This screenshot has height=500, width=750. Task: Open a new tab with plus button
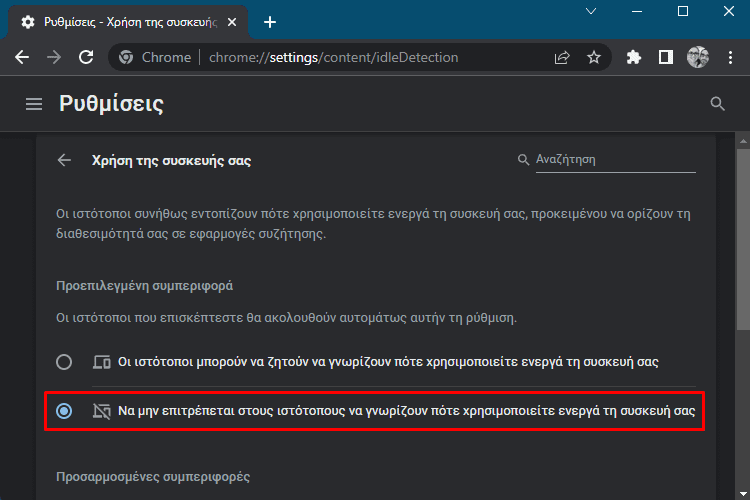click(270, 22)
